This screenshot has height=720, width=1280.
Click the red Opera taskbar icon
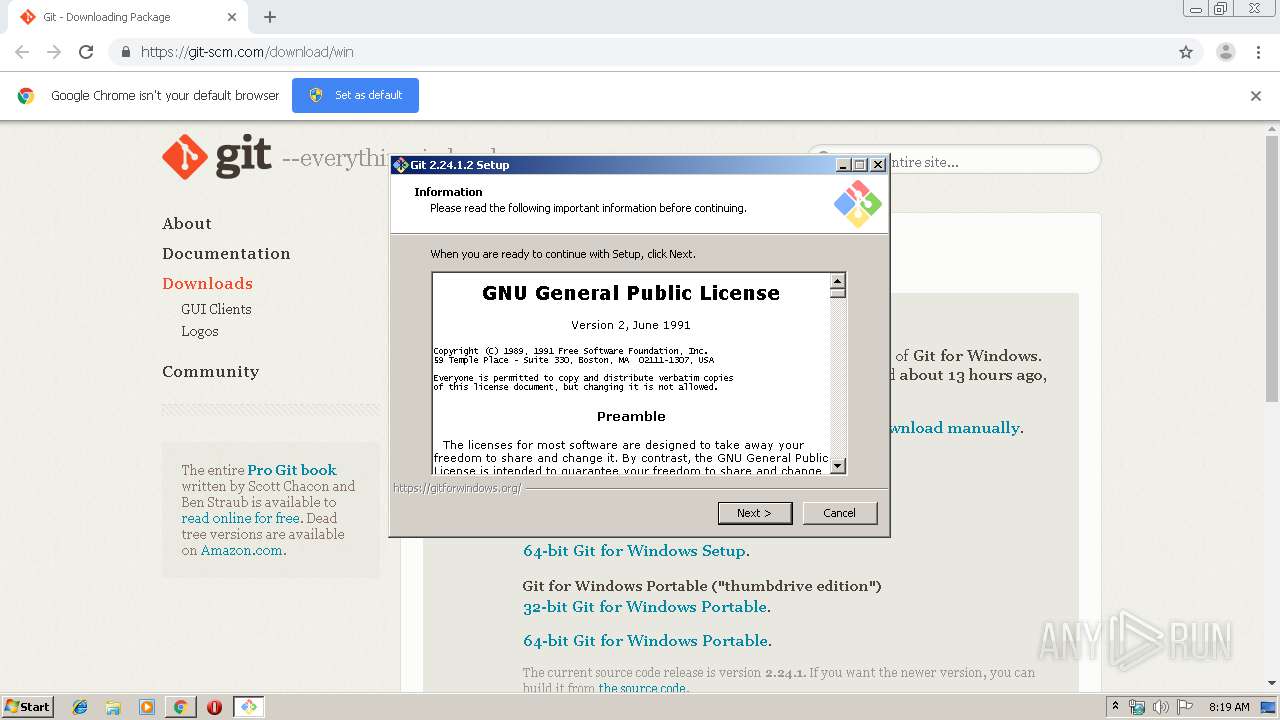[214, 707]
